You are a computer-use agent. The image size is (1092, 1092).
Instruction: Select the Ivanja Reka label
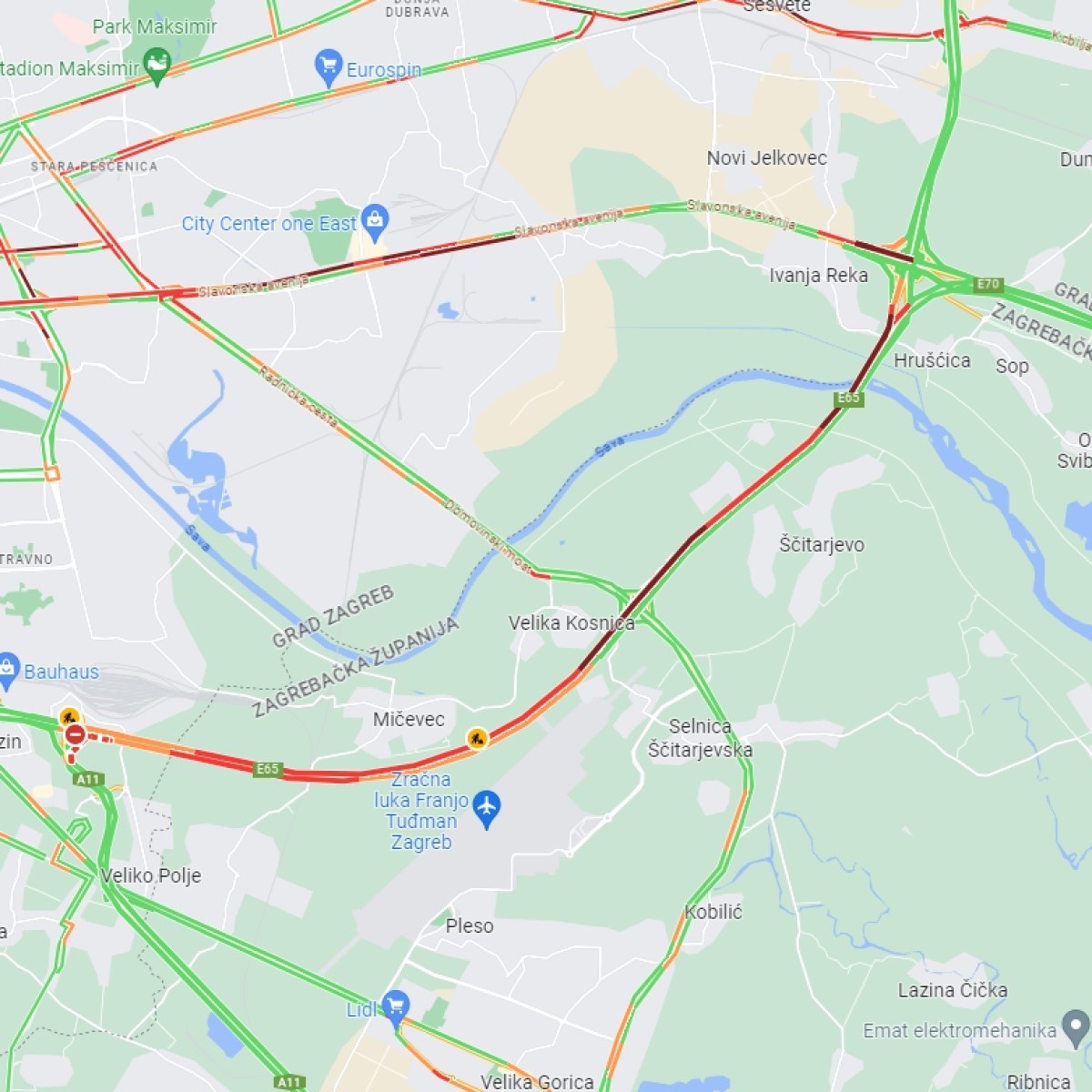(819, 276)
